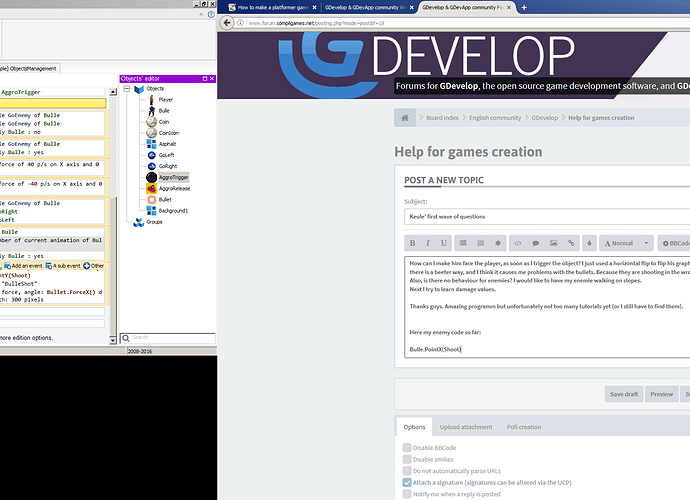Uncheck Attach a signature option
690x500 pixels.
click(407, 482)
